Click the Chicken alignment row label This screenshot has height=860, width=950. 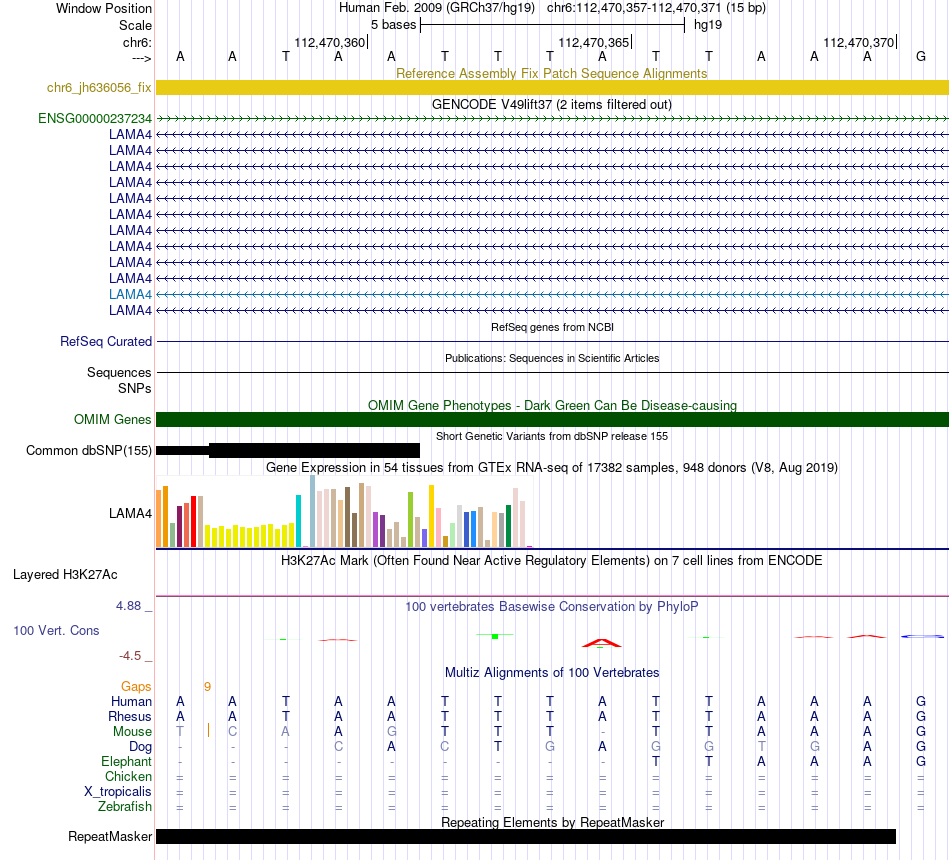128,776
